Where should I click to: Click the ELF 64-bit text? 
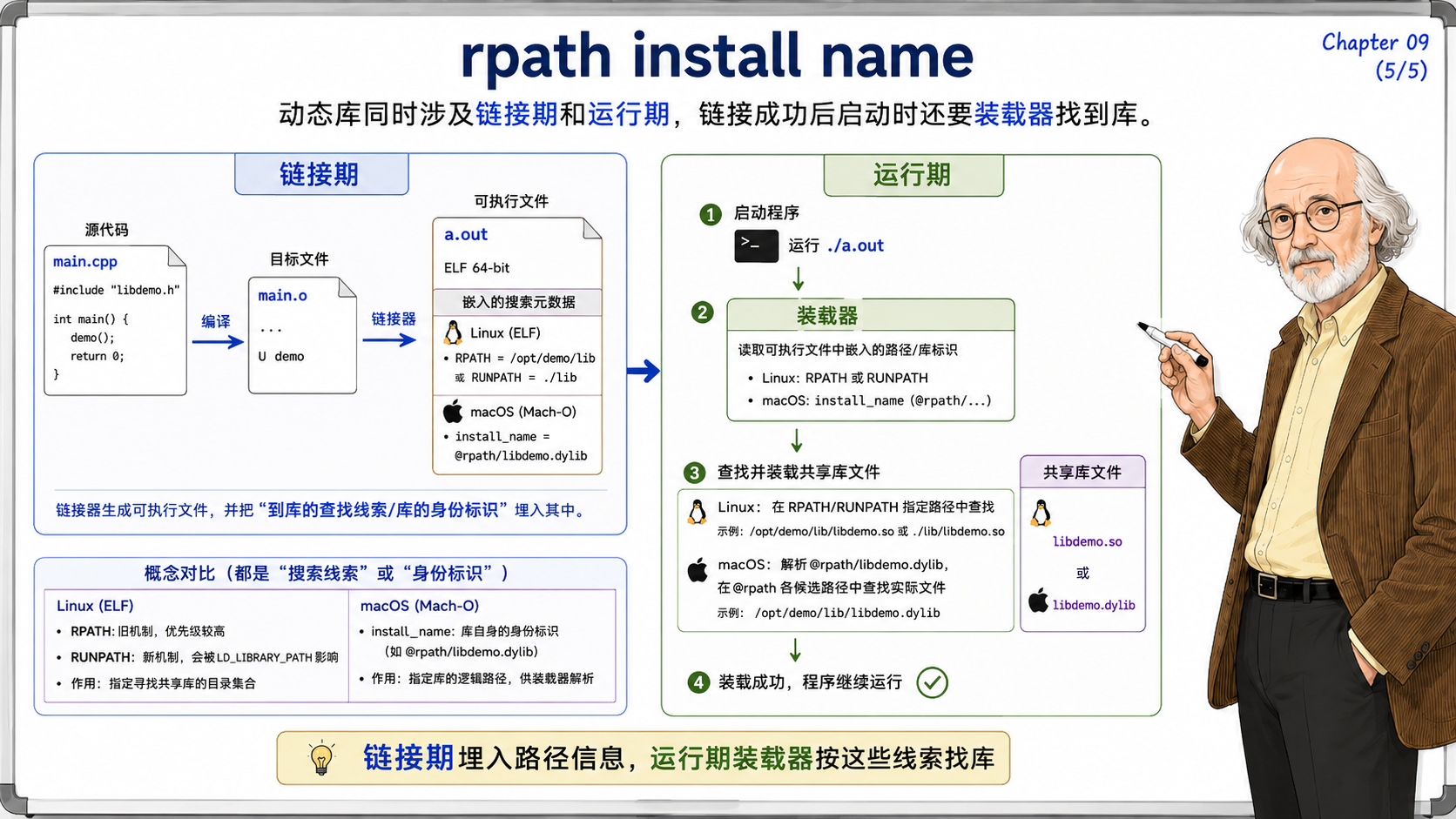pyautogui.click(x=477, y=267)
